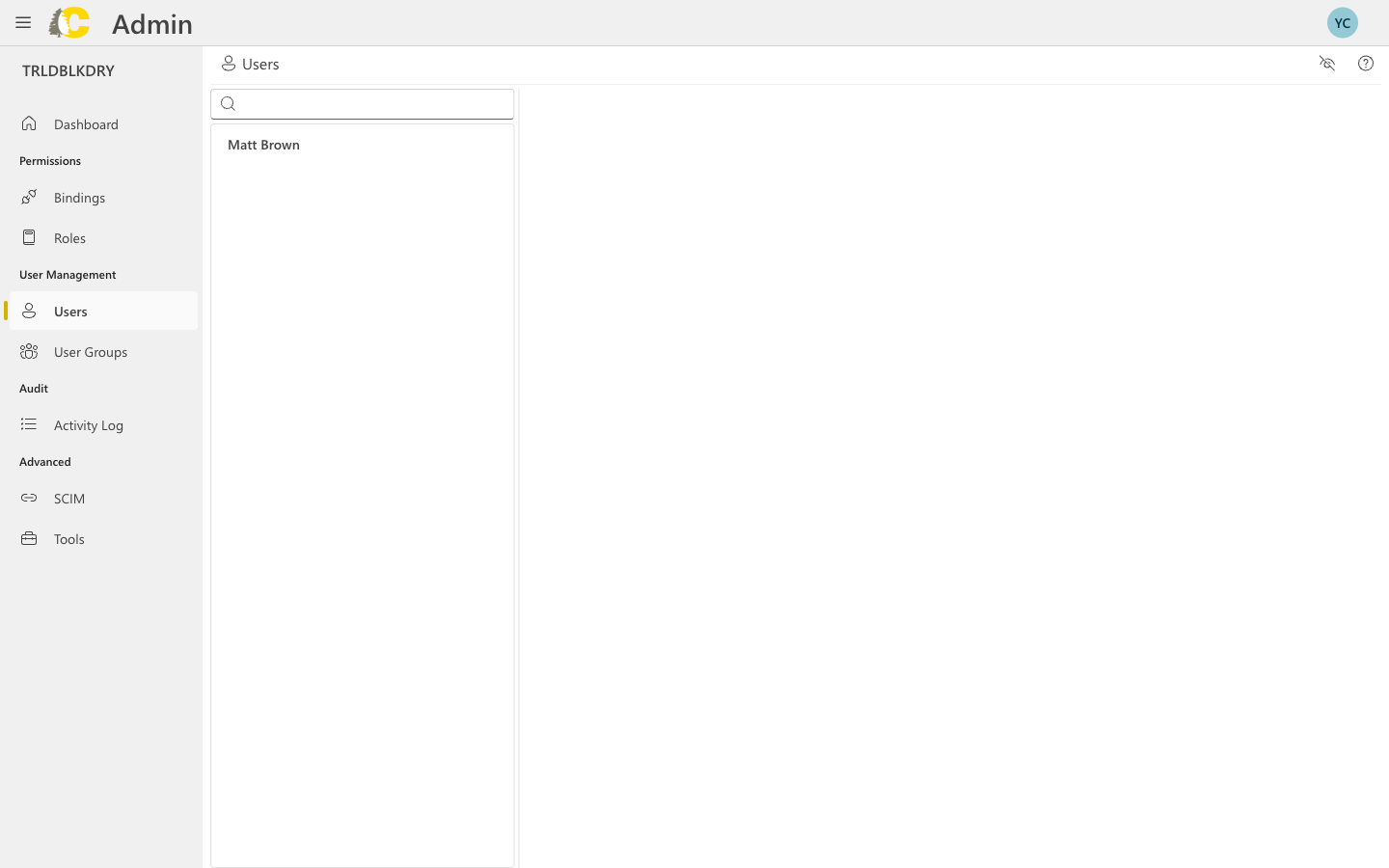Select Activity Log from the sidebar menu
The width and height of the screenshot is (1389, 868).
point(88,424)
